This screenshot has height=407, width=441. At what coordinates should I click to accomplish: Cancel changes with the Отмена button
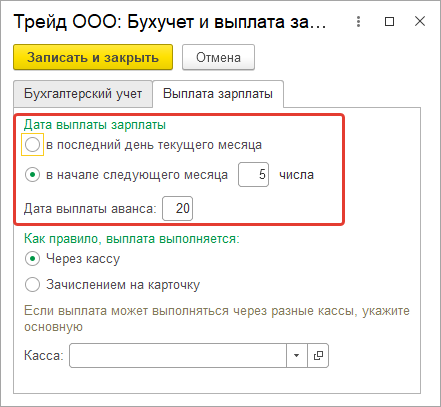[218, 57]
